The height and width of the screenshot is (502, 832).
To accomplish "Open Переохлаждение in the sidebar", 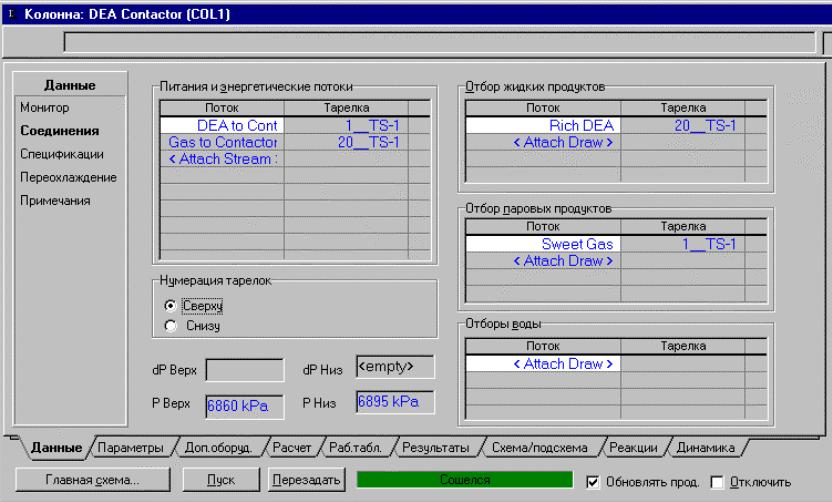I will click(68, 178).
